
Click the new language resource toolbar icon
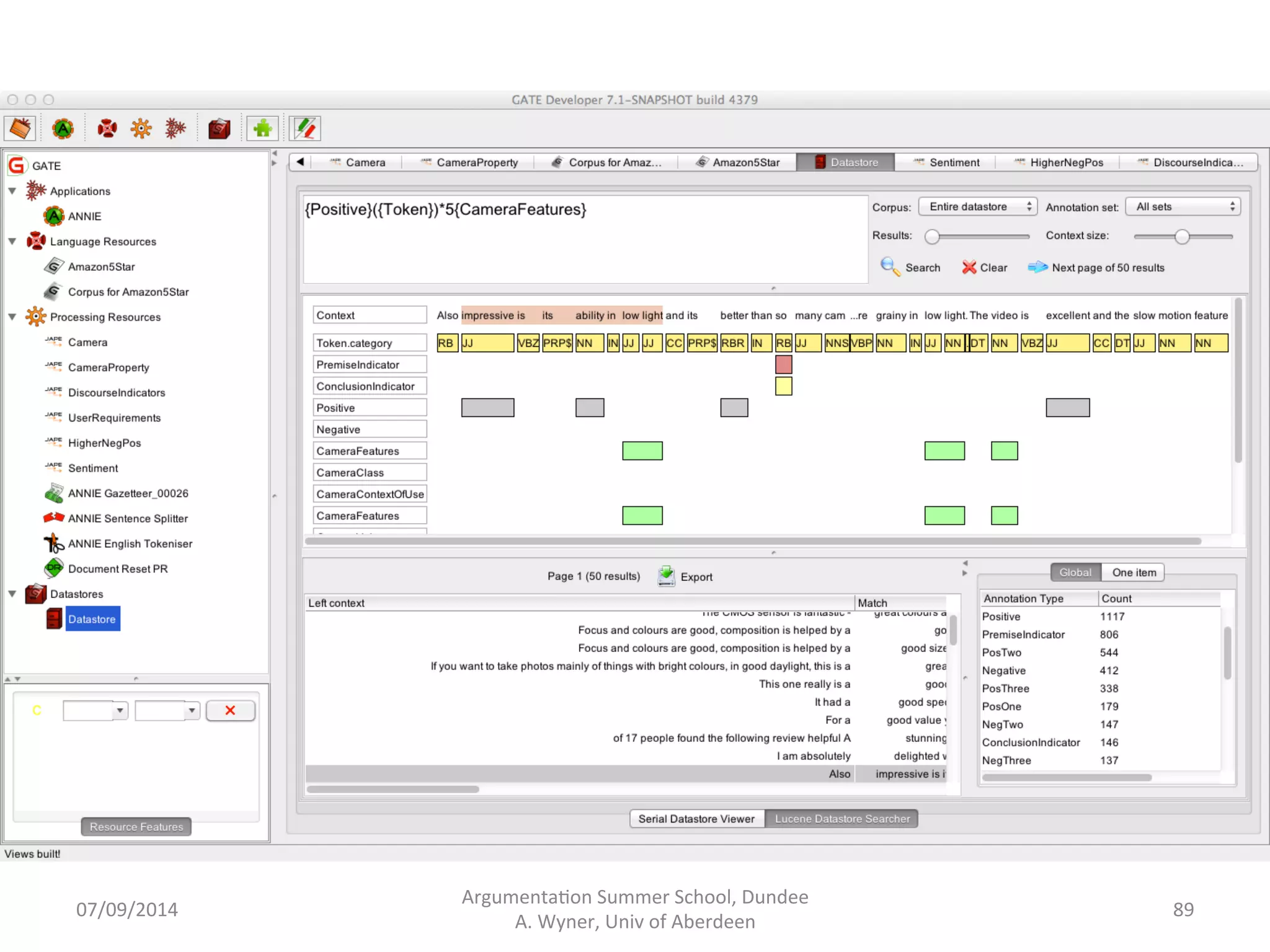[107, 129]
